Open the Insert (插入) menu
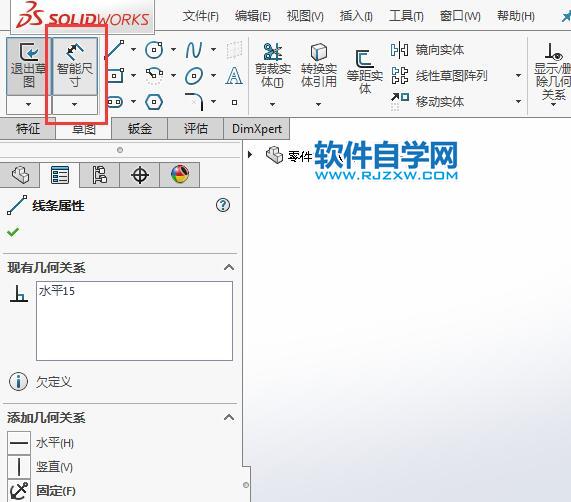 point(356,16)
